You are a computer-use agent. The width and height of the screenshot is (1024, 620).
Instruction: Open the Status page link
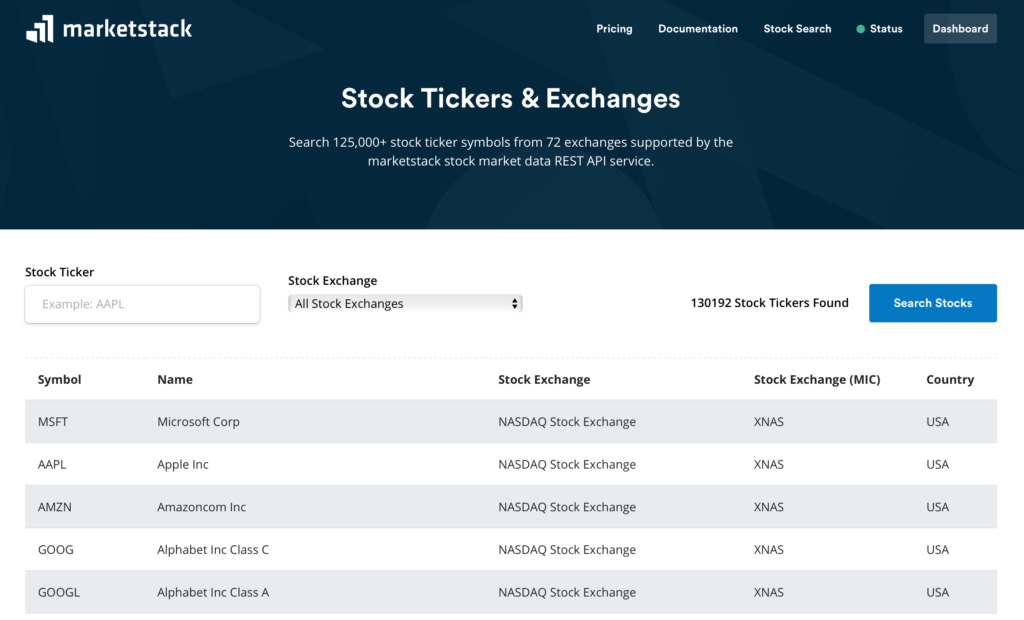tap(886, 29)
